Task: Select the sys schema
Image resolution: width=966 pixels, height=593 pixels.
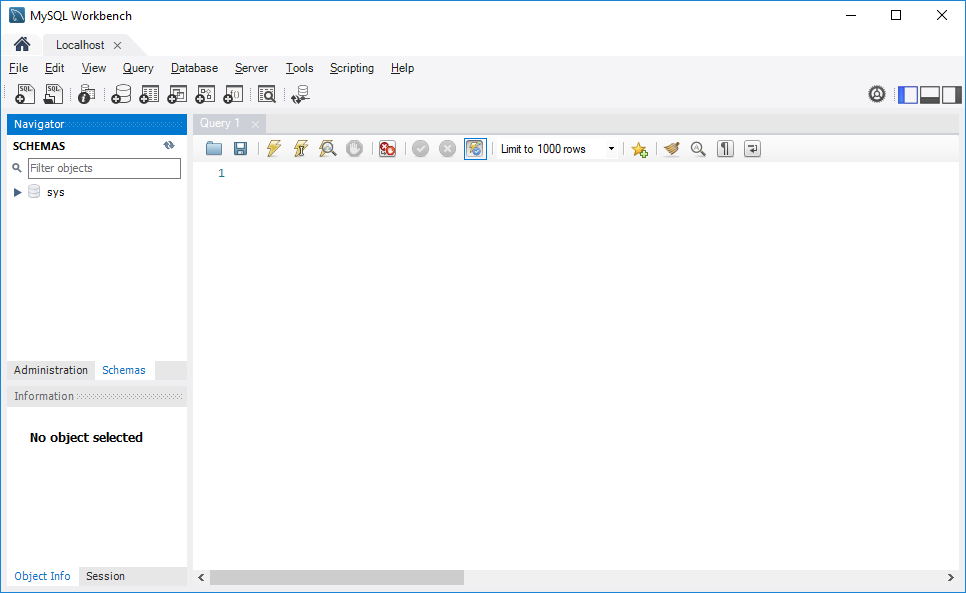Action: point(55,192)
